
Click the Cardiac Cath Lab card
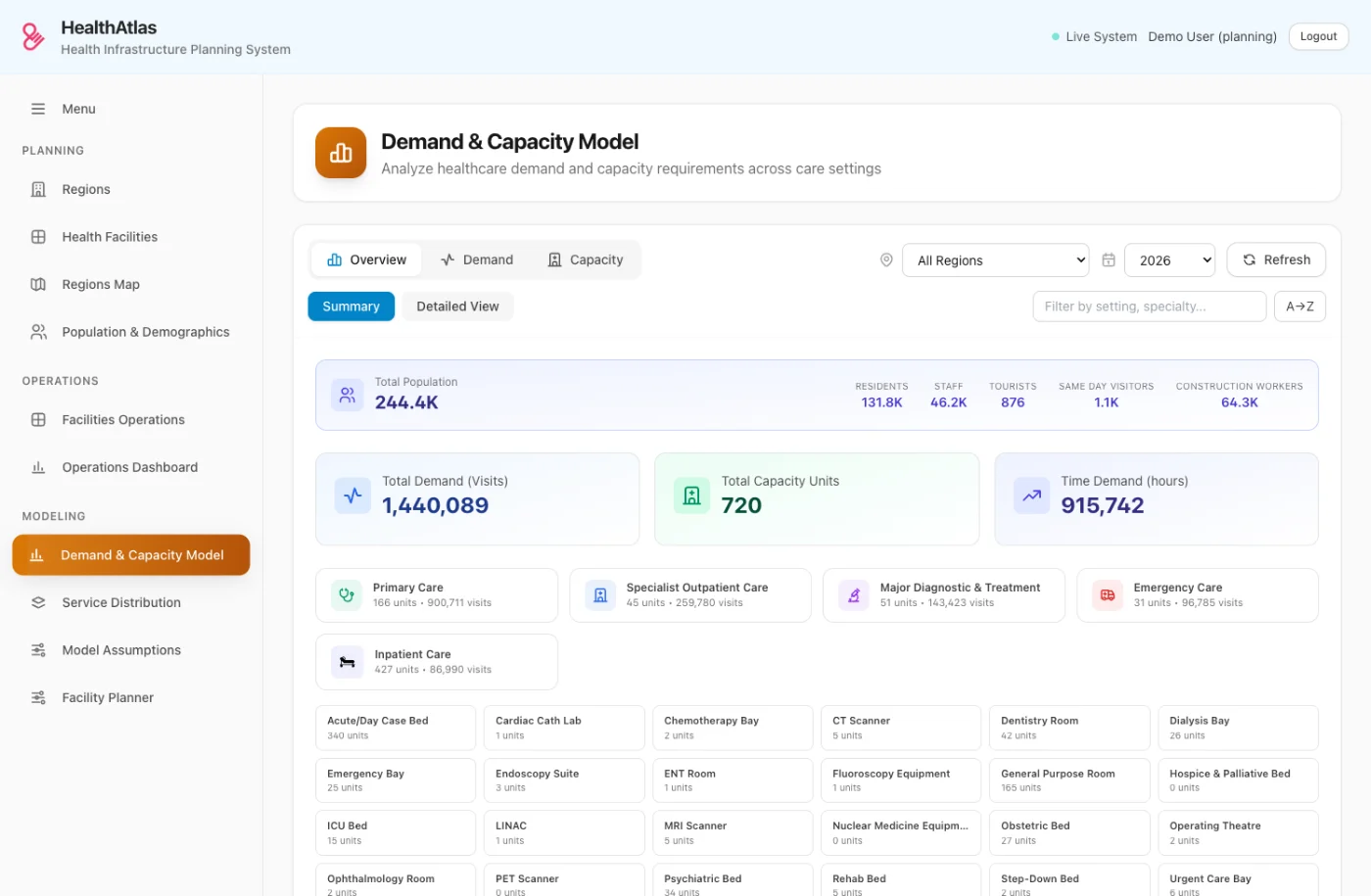[564, 728]
